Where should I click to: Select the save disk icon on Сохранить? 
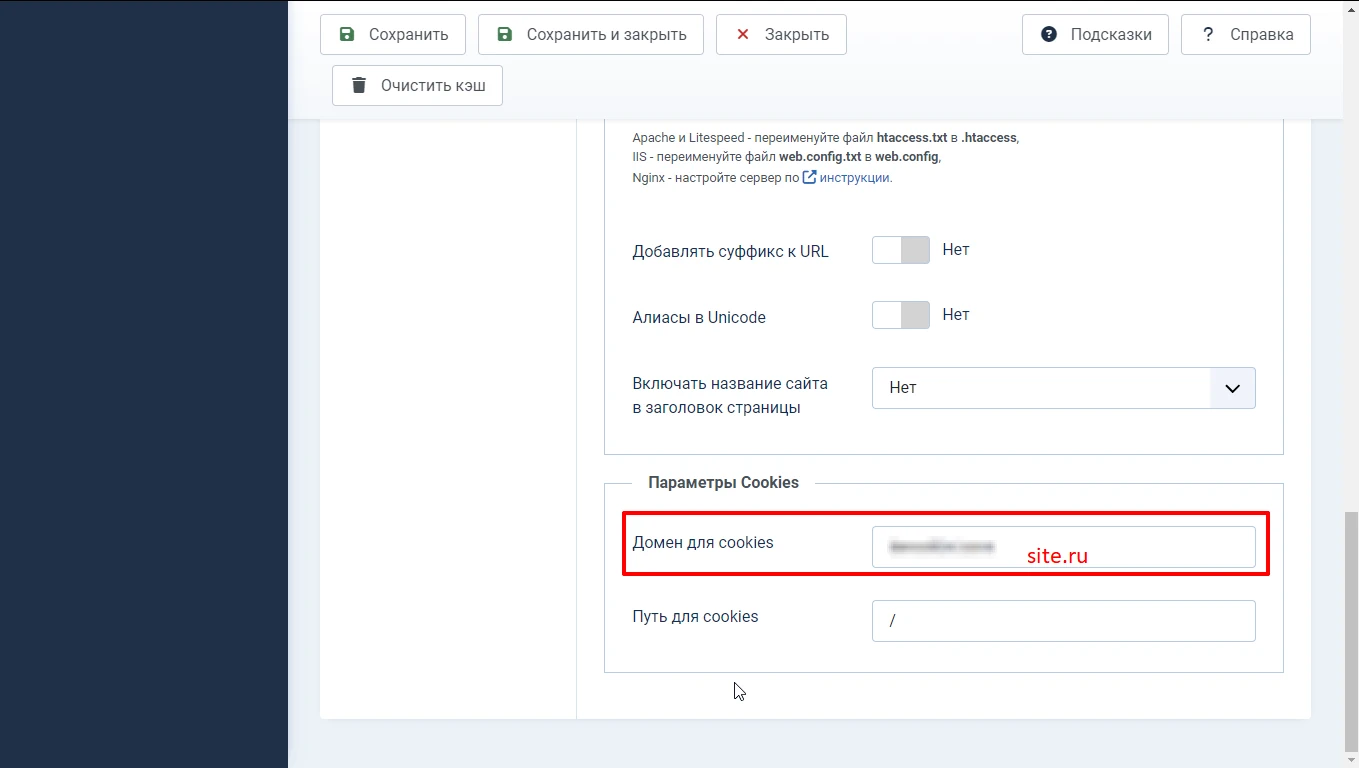[347, 33]
